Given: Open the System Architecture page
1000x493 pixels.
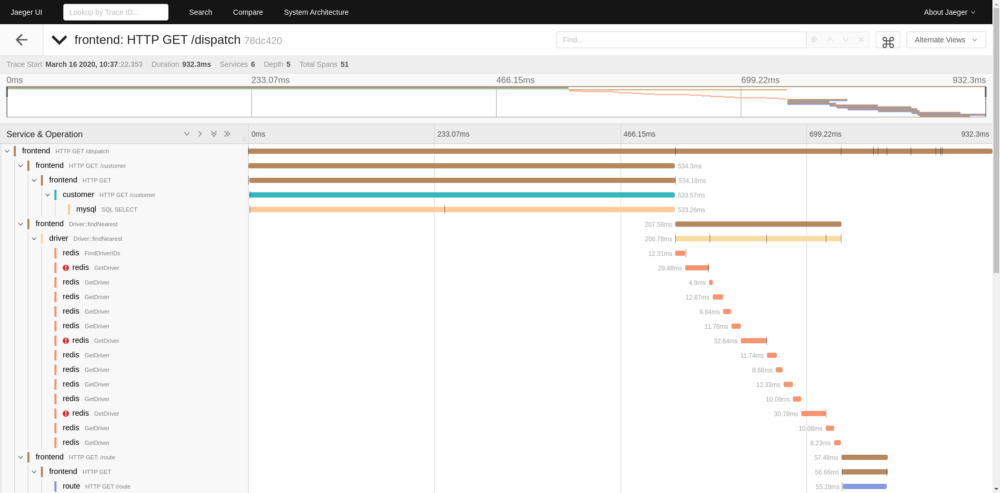Looking at the screenshot, I should pos(316,12).
